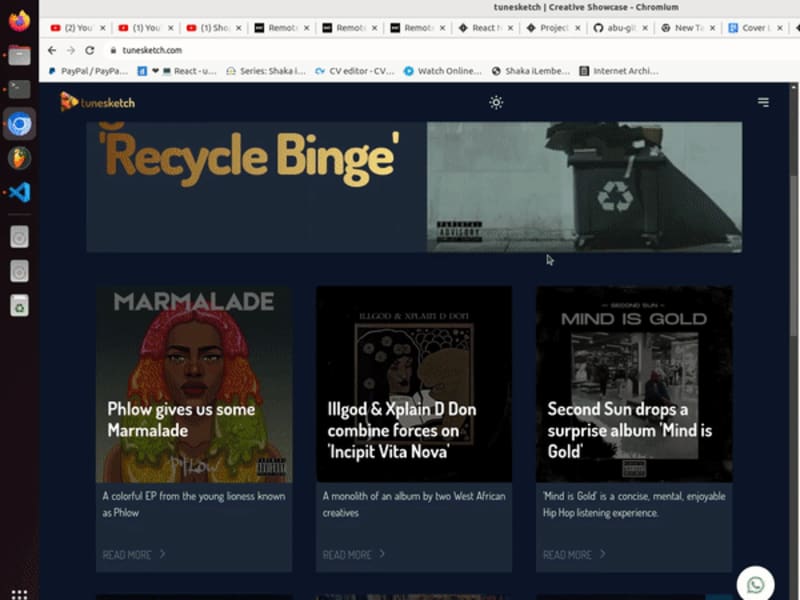This screenshot has width=800, height=600.
Task: Switch to the first YouTube tab '(2) You'
Action: coord(79,28)
